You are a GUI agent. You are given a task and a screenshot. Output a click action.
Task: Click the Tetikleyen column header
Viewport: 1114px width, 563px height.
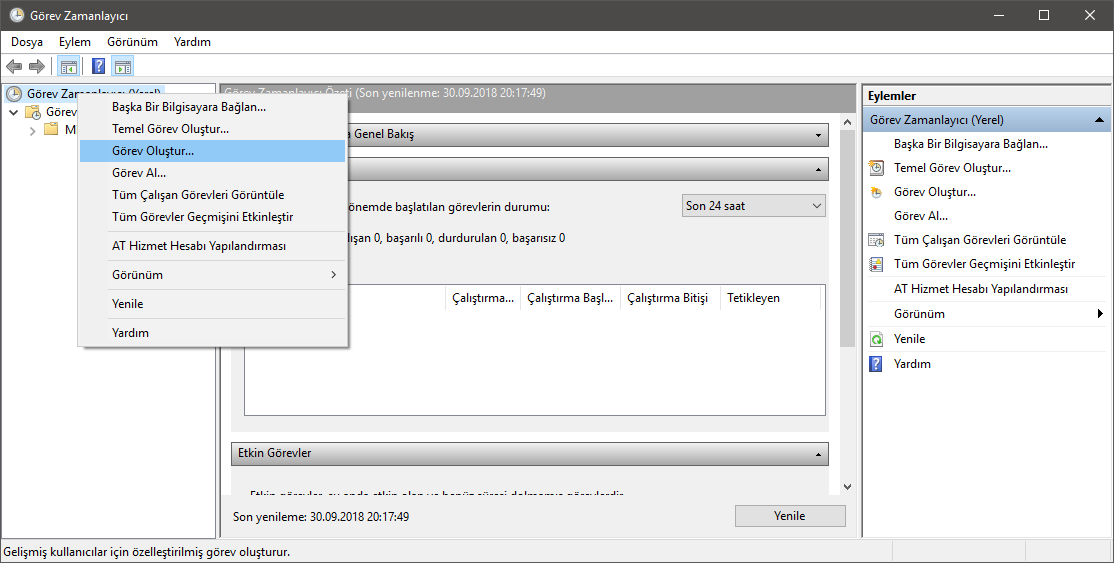(x=770, y=298)
